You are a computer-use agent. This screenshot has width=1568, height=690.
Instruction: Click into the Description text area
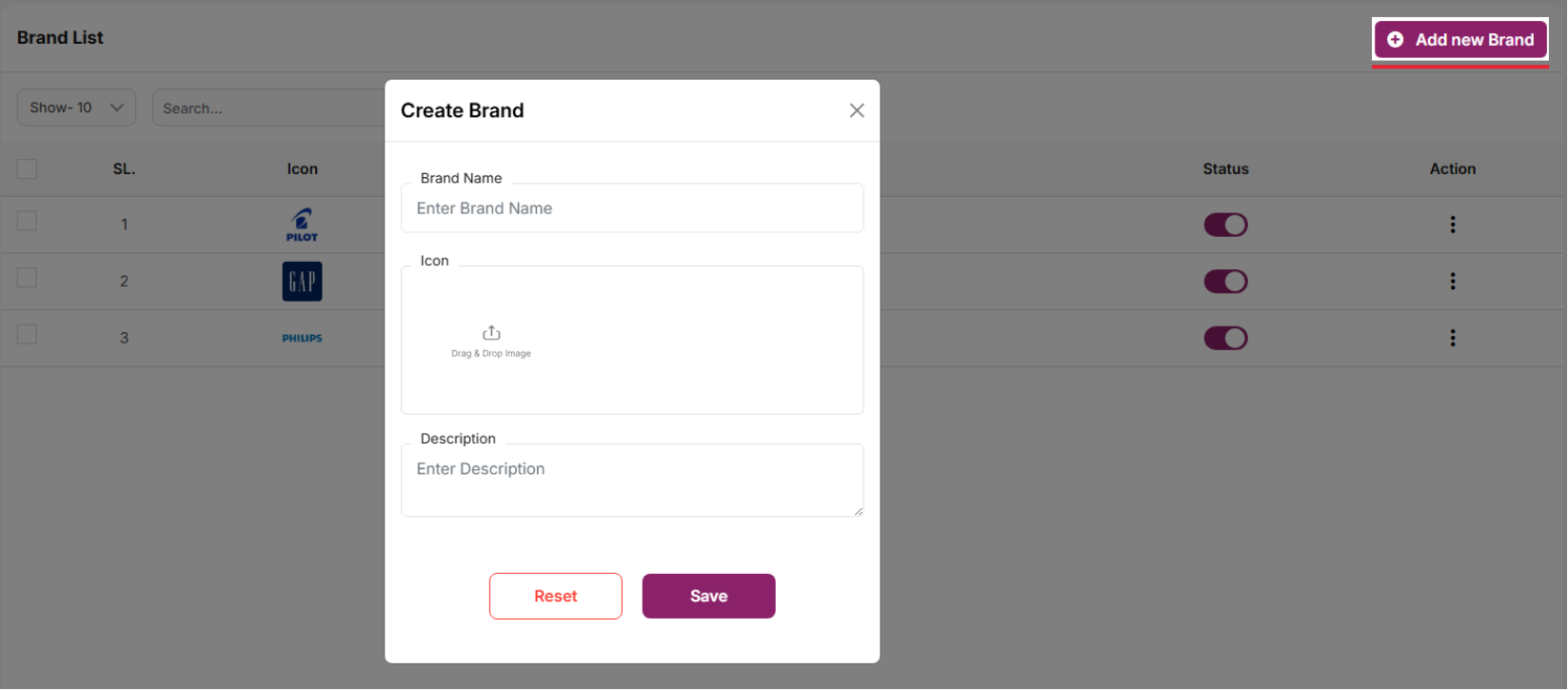click(632, 481)
